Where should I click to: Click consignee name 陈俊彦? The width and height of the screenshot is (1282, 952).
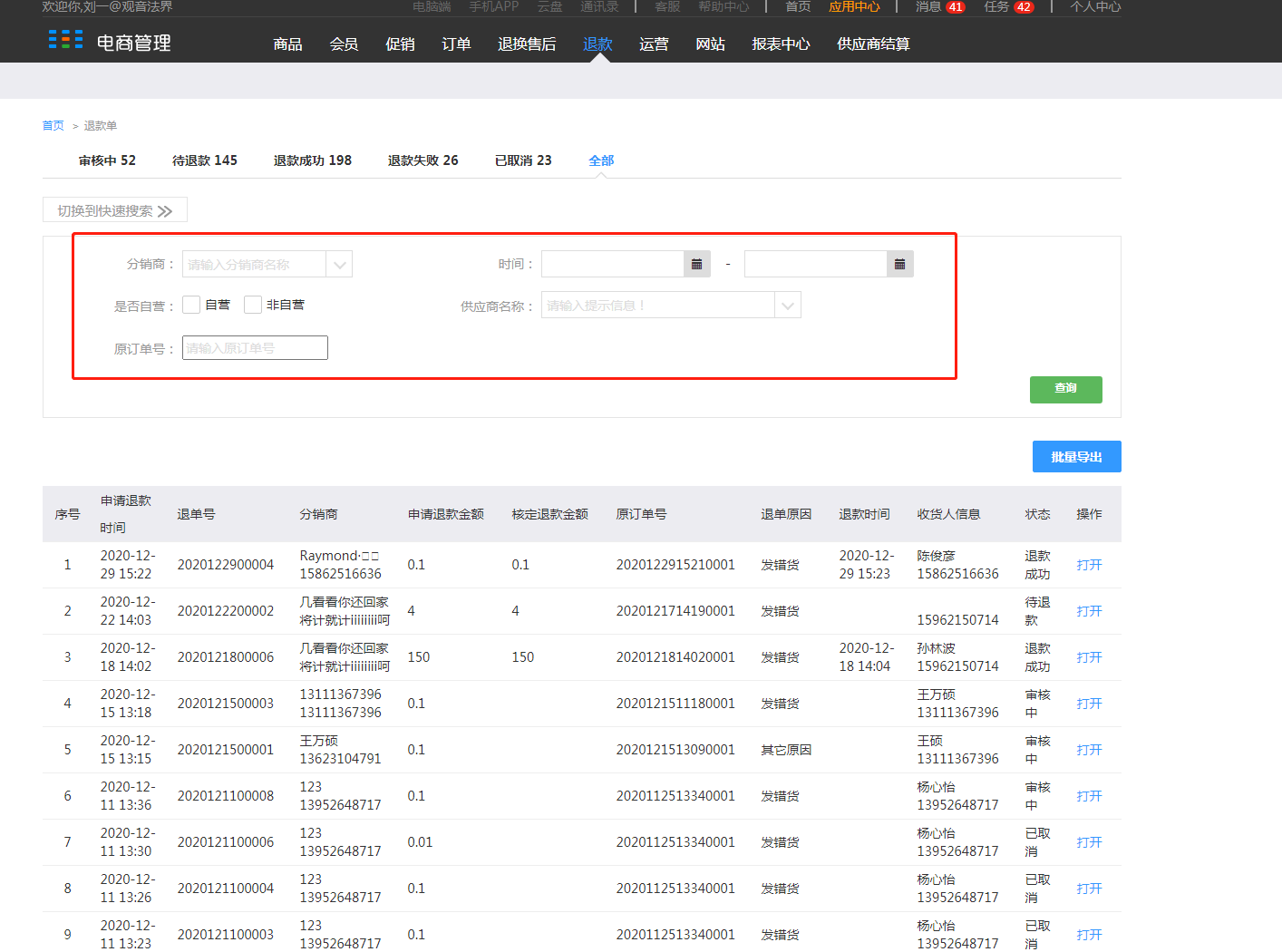(937, 556)
